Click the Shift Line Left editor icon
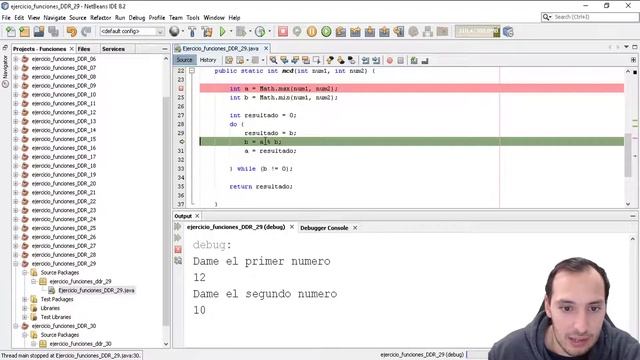The height and width of the screenshot is (360, 640). coord(365,60)
